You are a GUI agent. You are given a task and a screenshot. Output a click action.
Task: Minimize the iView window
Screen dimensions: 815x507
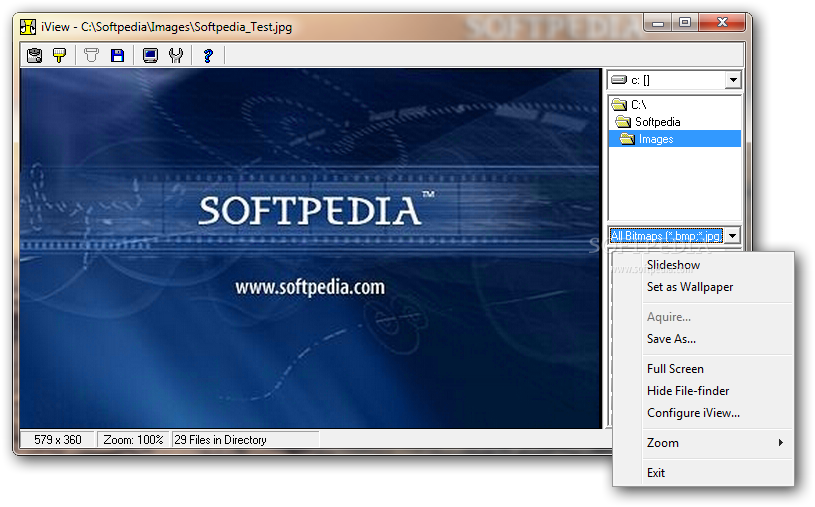658,22
